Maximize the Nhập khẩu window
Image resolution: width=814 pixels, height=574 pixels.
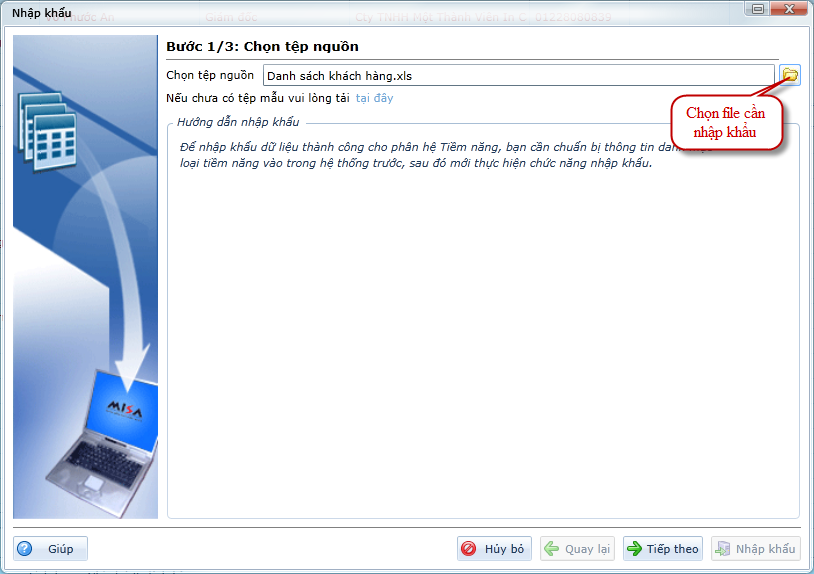click(x=773, y=10)
